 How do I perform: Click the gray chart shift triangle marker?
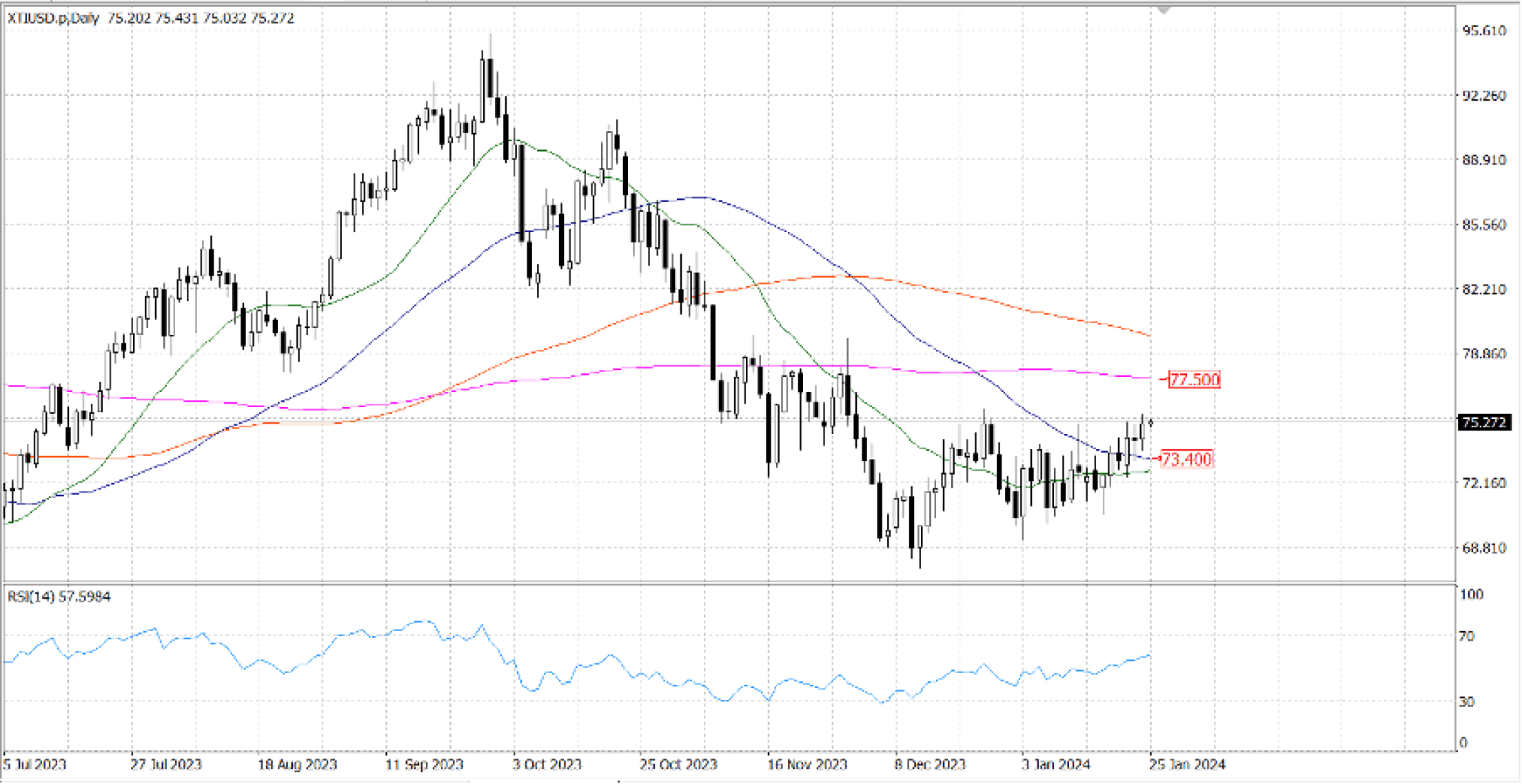(1164, 10)
